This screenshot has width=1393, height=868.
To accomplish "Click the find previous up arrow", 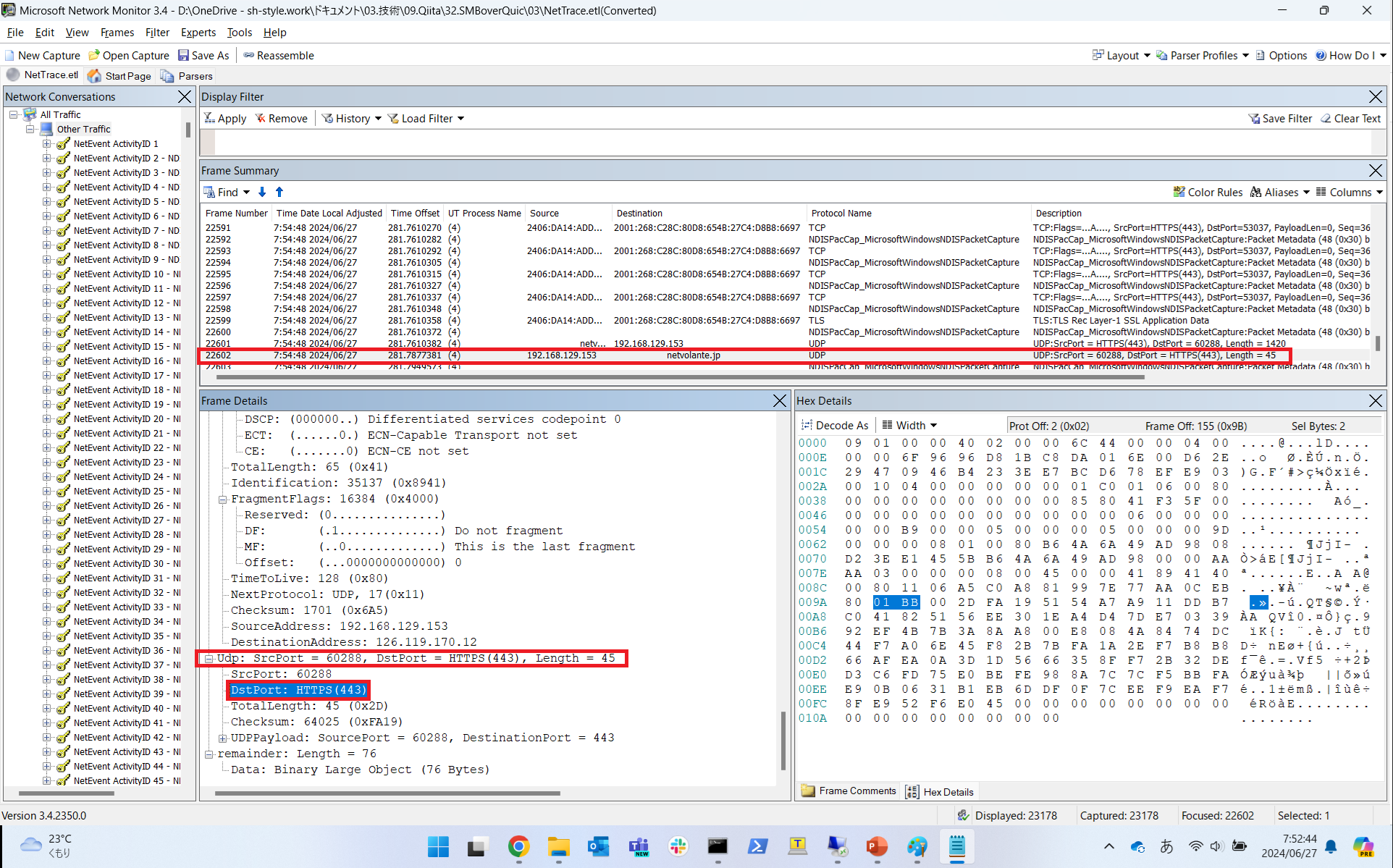I will click(x=279, y=193).
